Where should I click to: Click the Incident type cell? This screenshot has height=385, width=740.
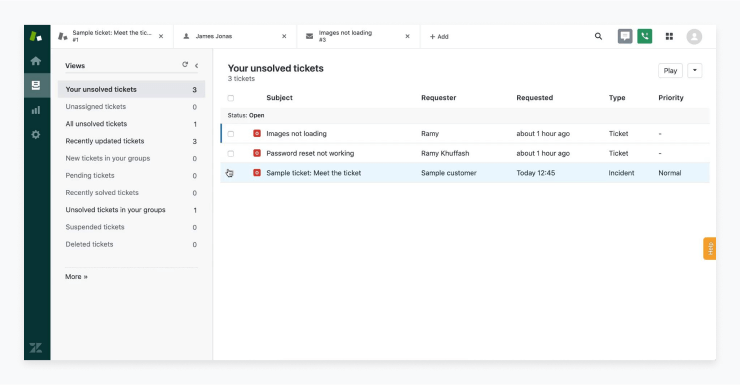click(622, 173)
